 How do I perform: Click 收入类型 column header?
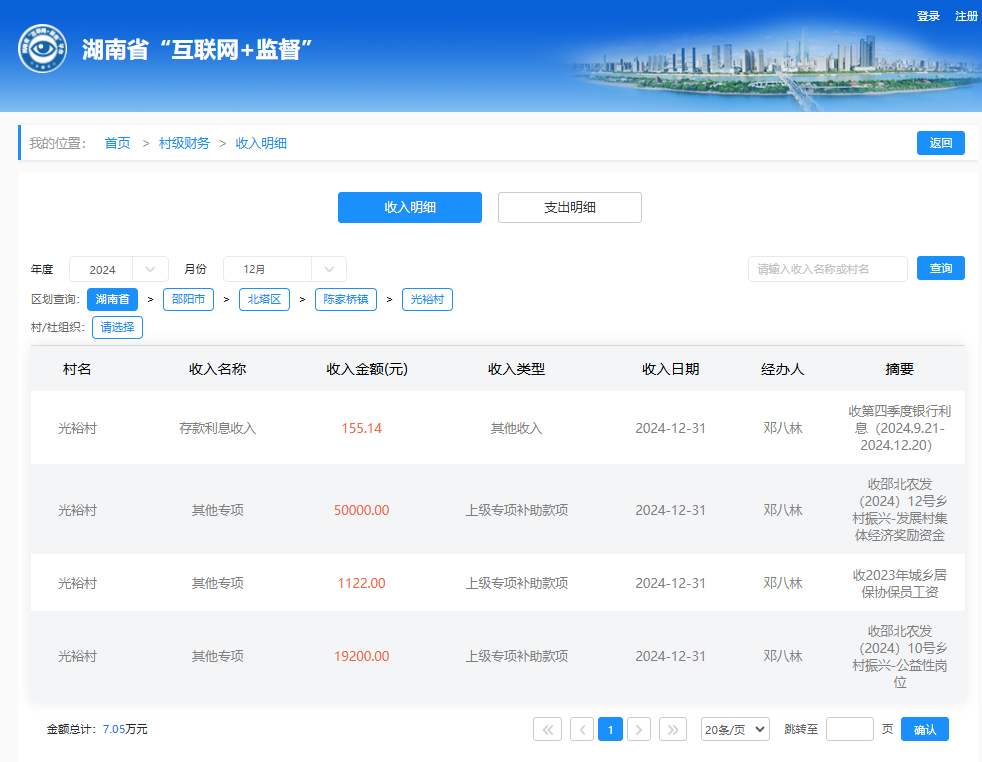[x=517, y=369]
